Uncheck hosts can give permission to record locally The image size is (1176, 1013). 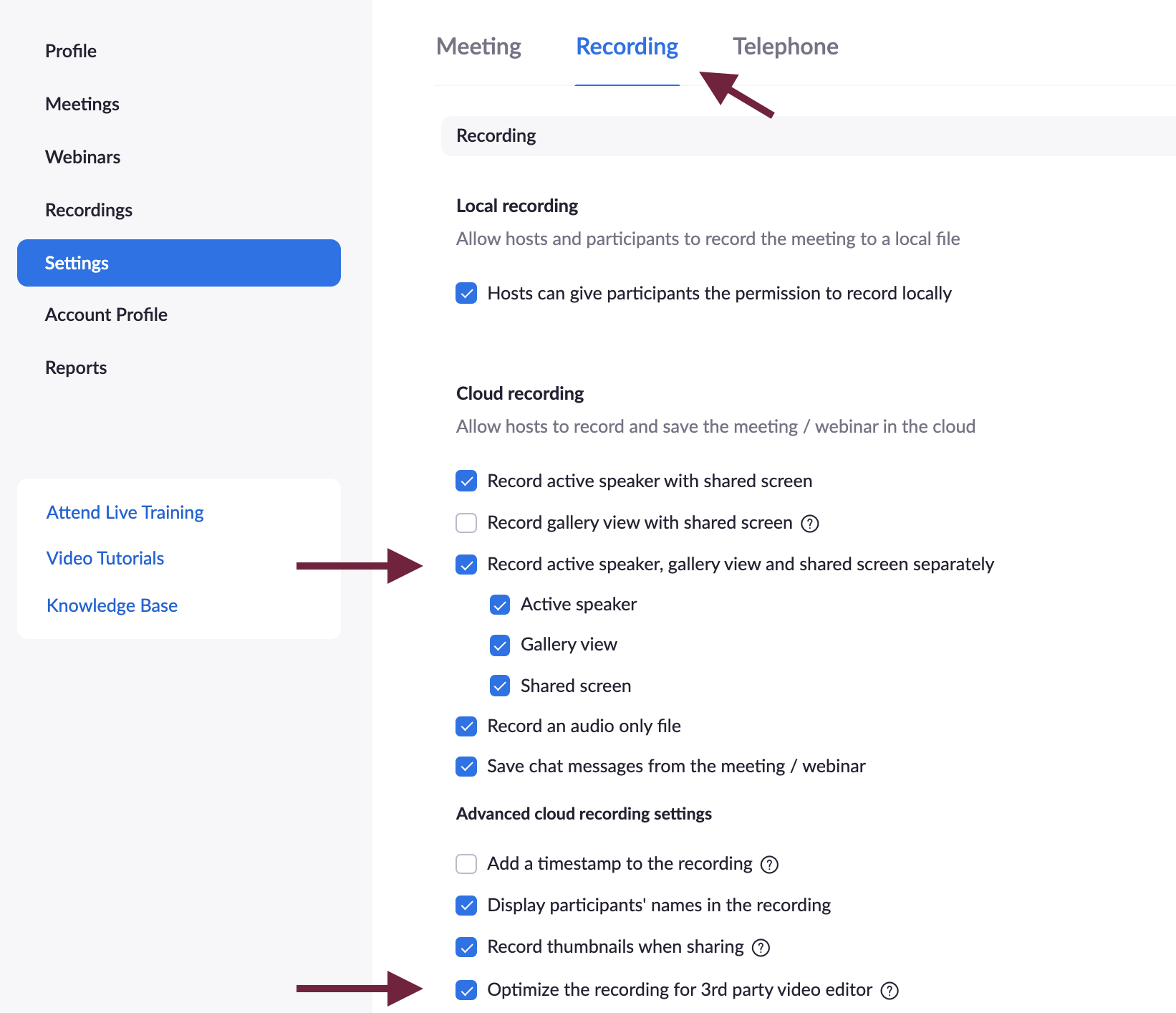click(x=466, y=293)
